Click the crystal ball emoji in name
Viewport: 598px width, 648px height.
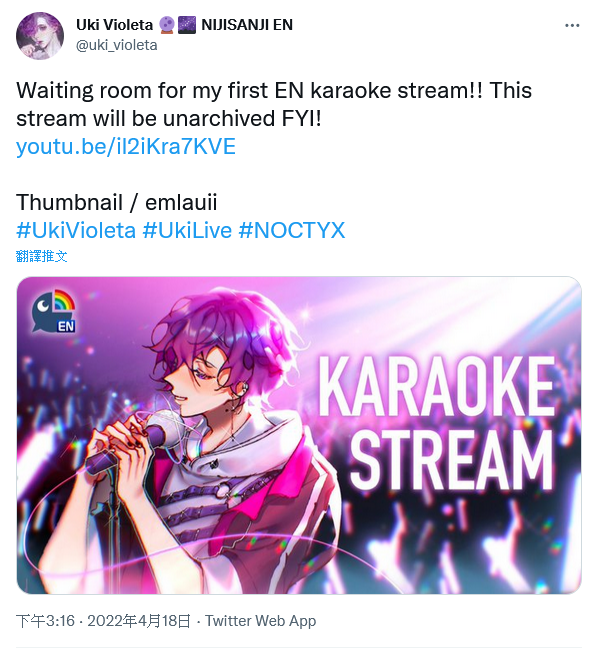[166, 25]
